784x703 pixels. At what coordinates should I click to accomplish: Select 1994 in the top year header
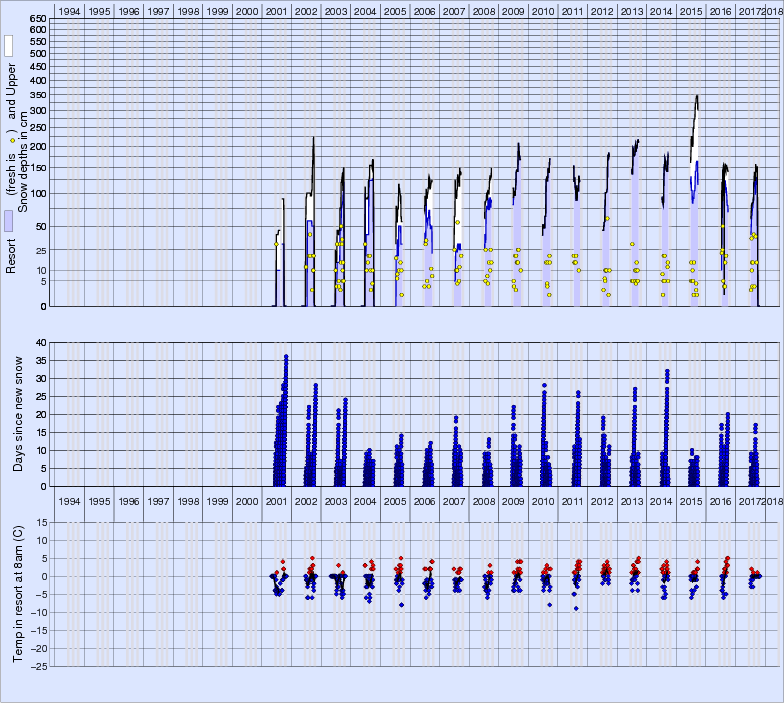coord(70,10)
